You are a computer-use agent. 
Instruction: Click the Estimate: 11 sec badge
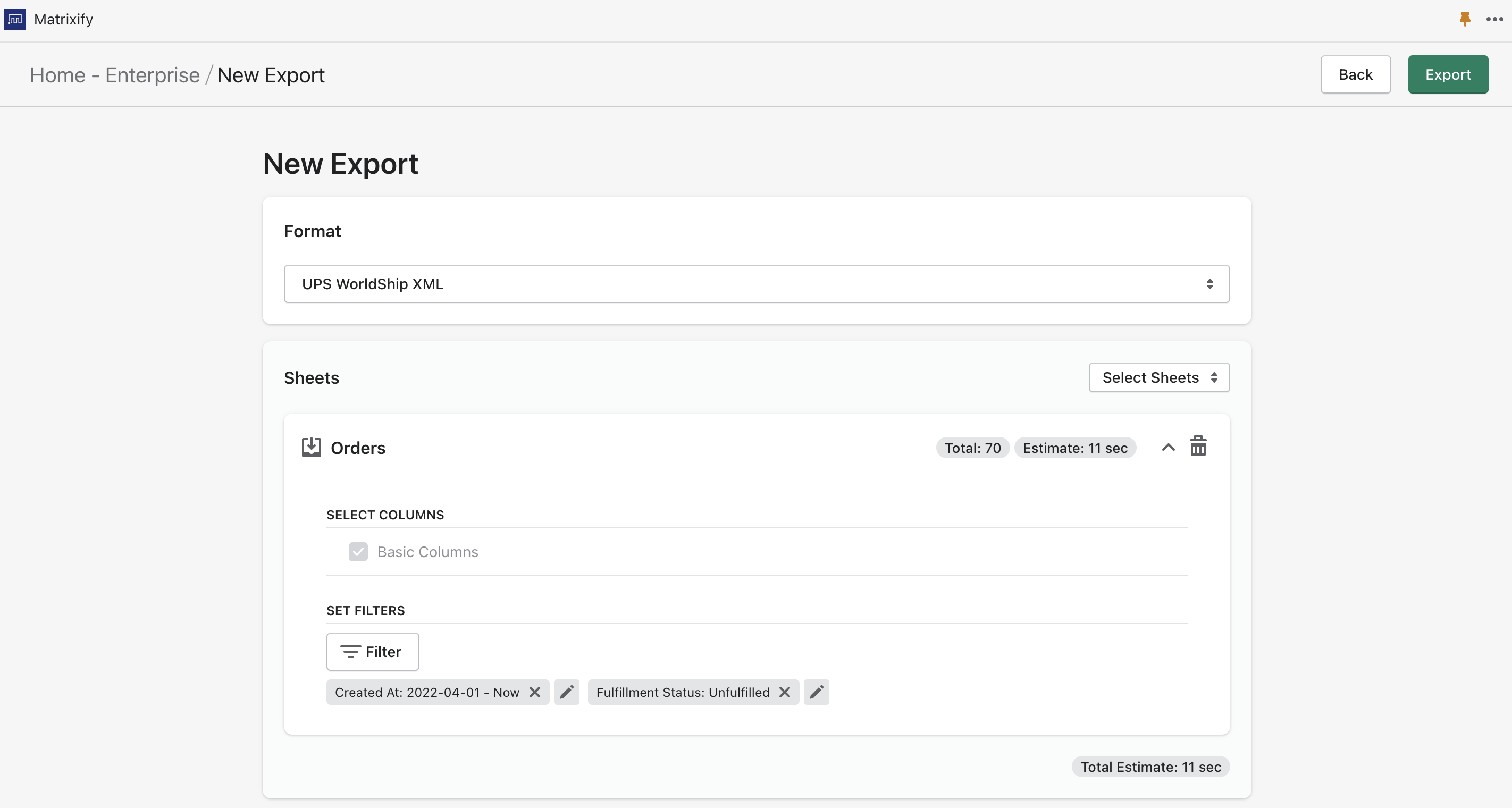point(1074,447)
